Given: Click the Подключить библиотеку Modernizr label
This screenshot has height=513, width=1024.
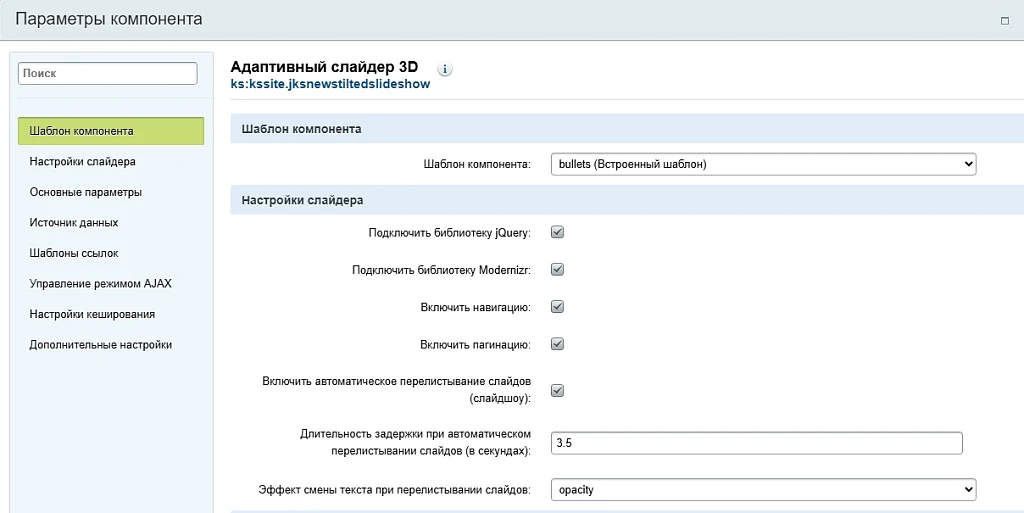Looking at the screenshot, I should coord(441,270).
